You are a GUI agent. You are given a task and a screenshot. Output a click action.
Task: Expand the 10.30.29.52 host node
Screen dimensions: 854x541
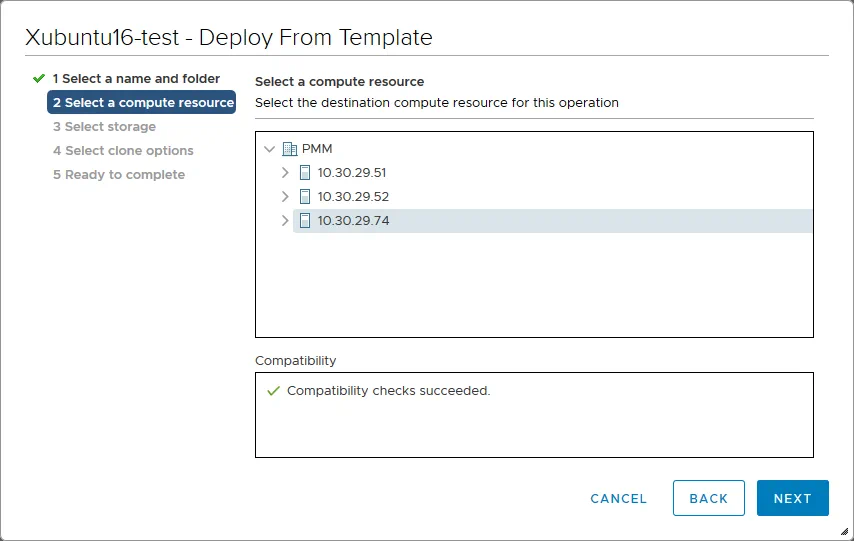[285, 197]
